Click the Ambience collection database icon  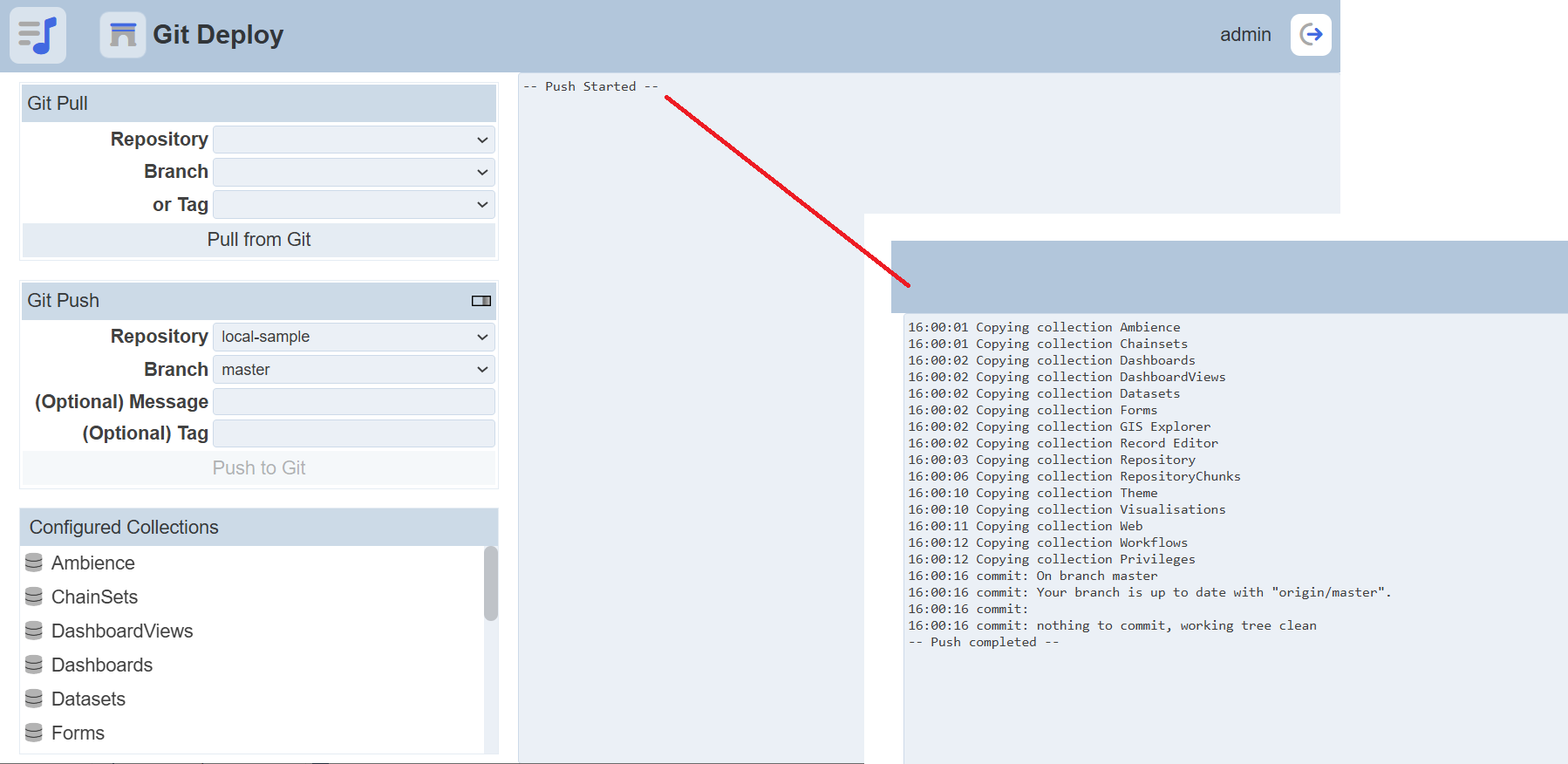[x=34, y=563]
